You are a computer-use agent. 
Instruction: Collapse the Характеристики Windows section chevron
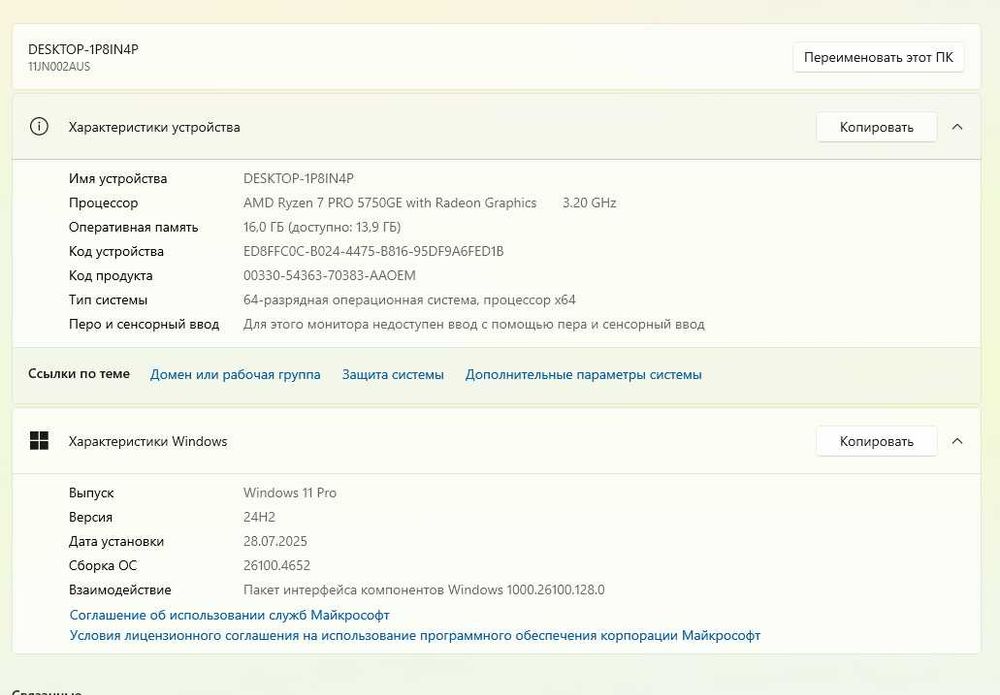pyautogui.click(x=957, y=441)
